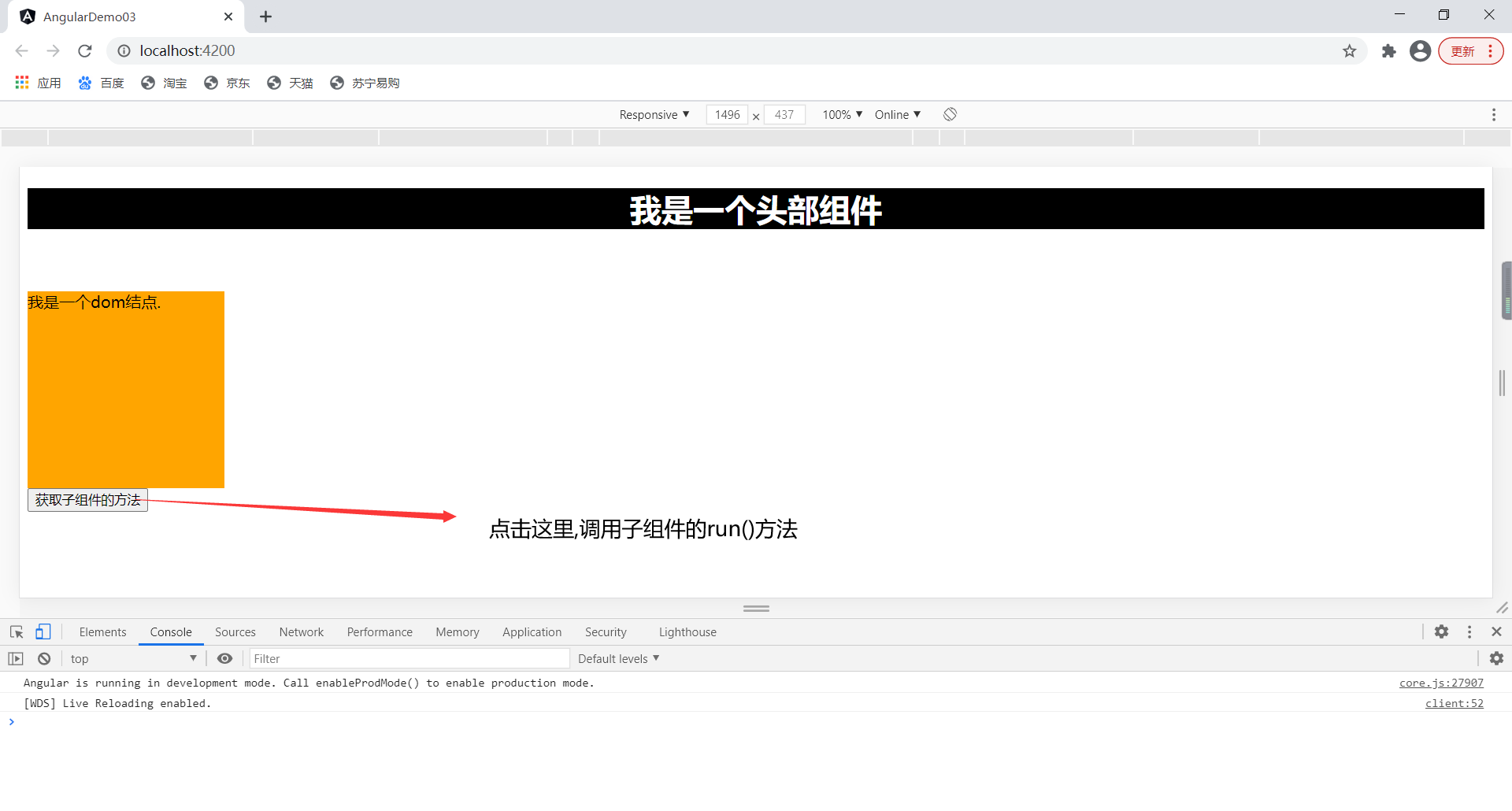This screenshot has width=1512, height=811.
Task: Open the client:52 source link
Action: click(1454, 703)
